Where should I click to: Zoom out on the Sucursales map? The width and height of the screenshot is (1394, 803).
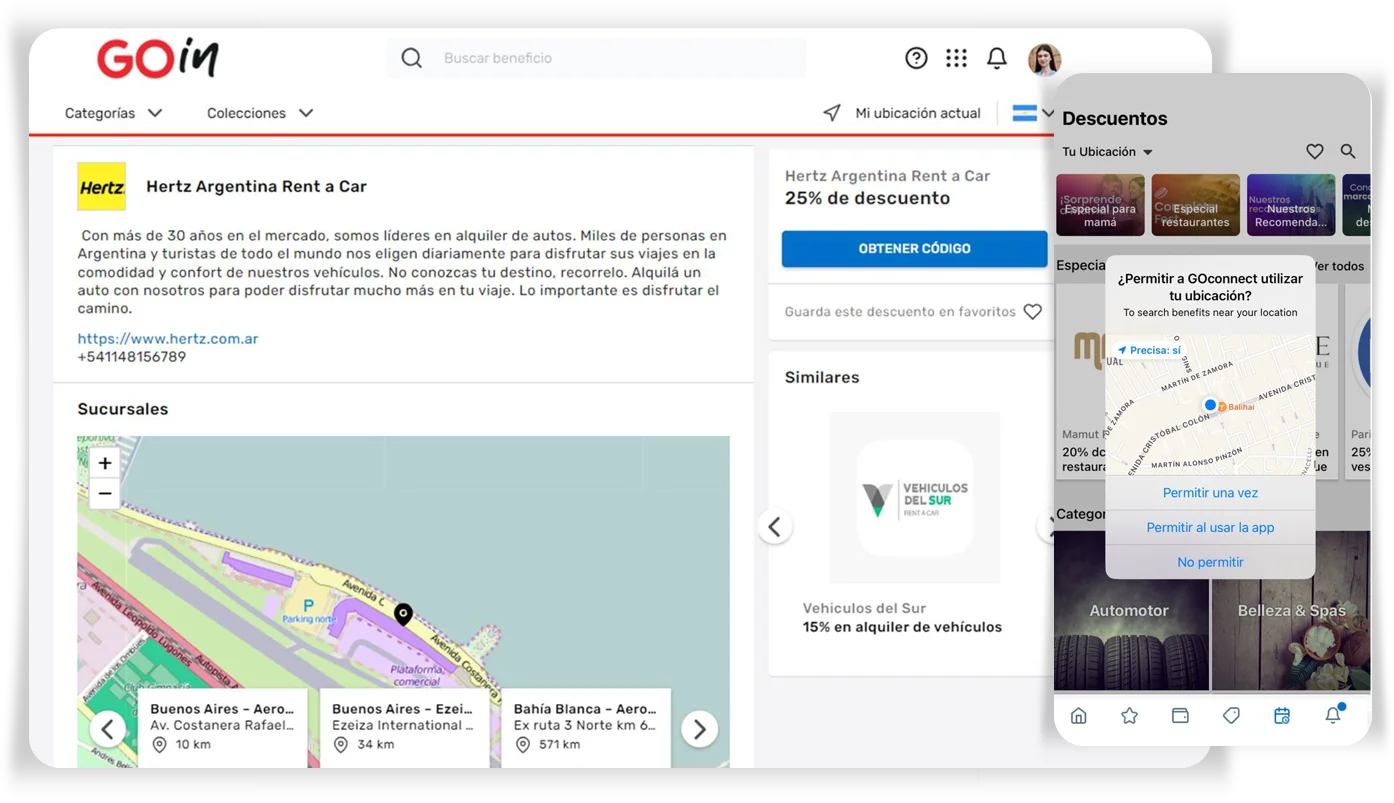point(105,493)
